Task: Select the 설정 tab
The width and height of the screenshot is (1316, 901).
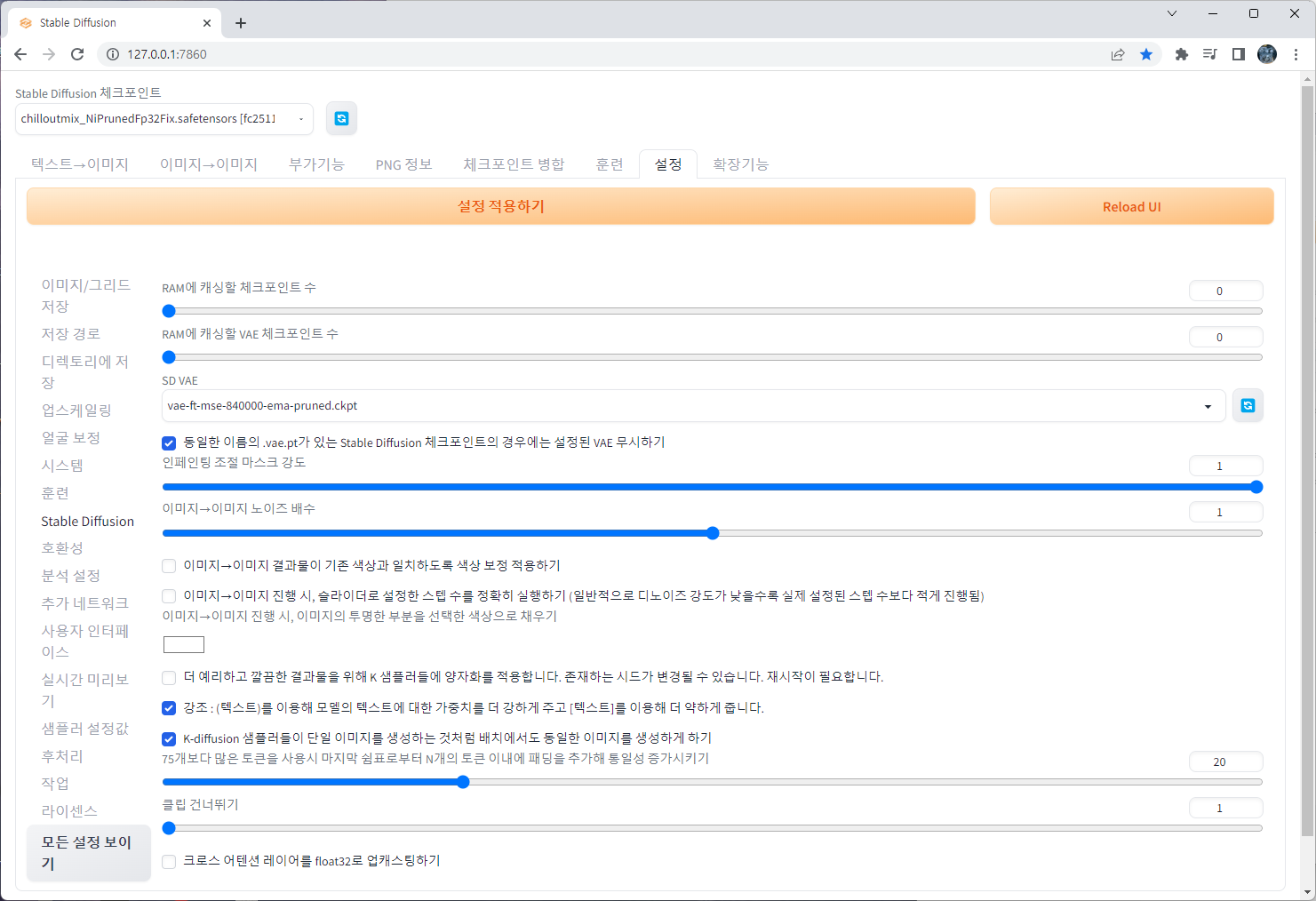Action: click(x=668, y=164)
